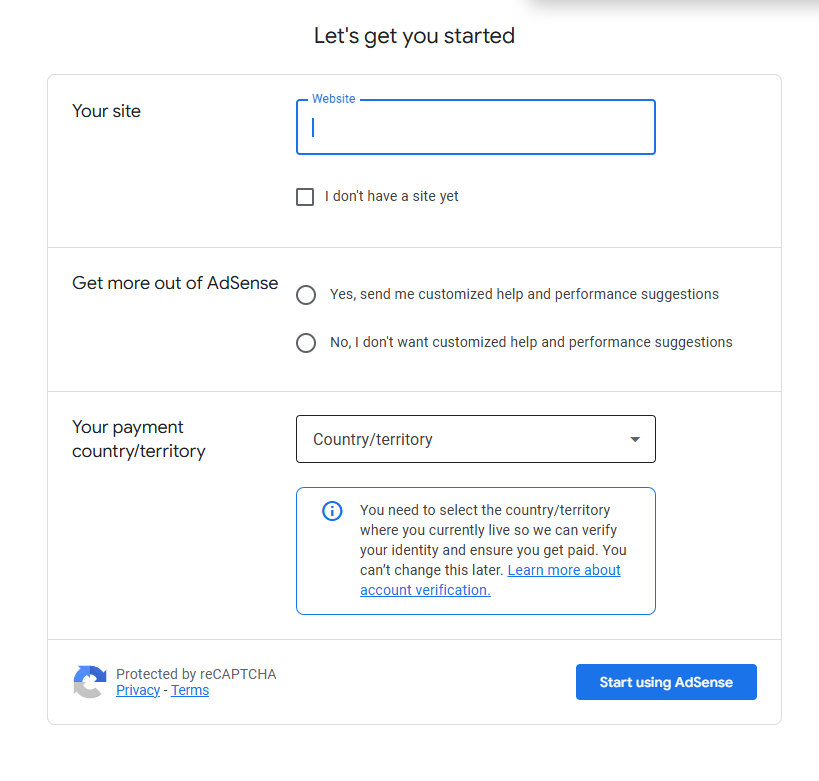Click the "Your site" section label
Viewport: 819px width, 781px height.
[x=107, y=111]
